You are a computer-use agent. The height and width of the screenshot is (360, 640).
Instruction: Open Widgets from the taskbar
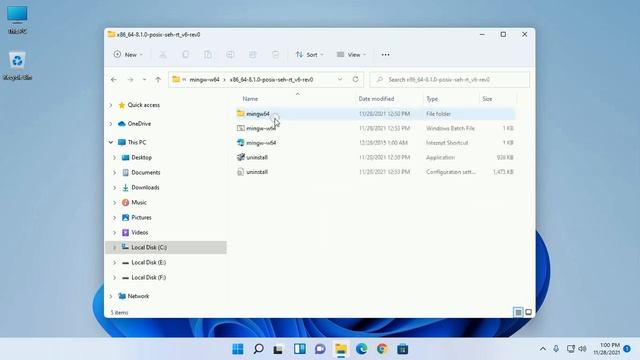[x=300, y=349]
